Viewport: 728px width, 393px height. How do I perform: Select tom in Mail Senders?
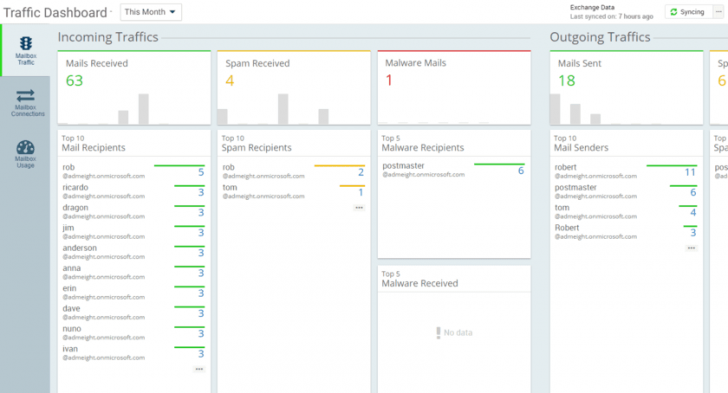pyautogui.click(x=626, y=211)
